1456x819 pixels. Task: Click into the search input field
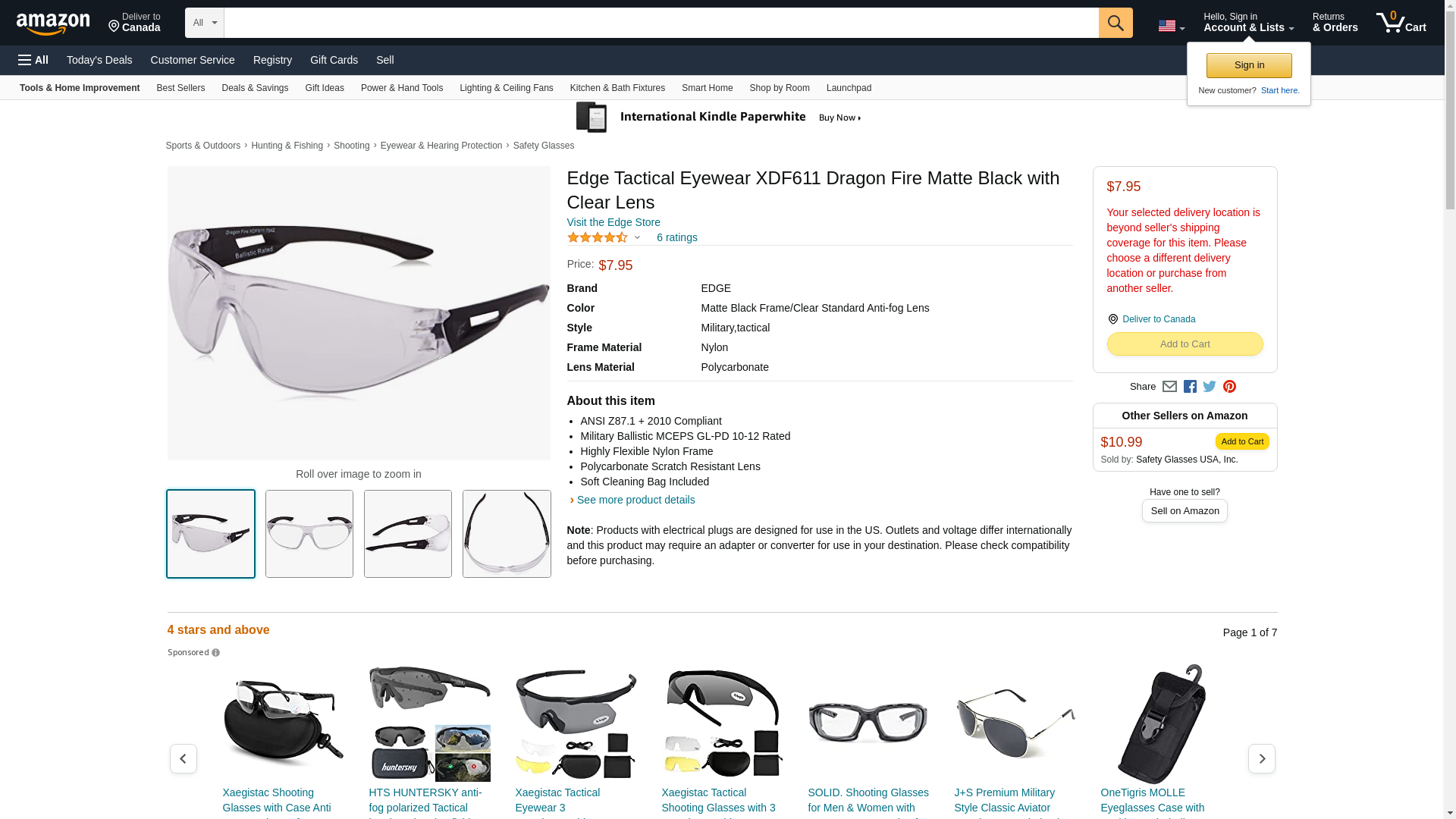tap(661, 23)
